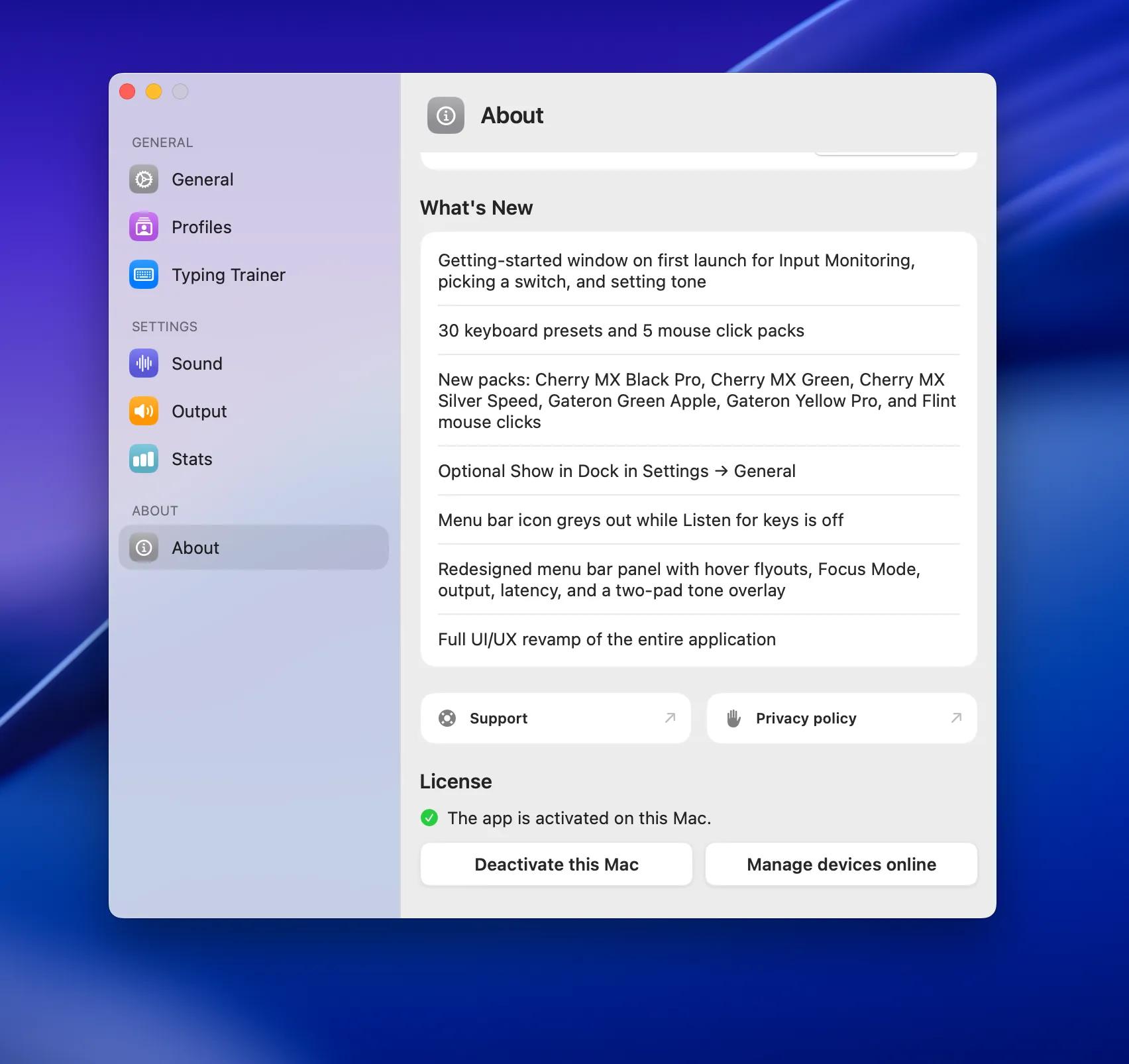Viewport: 1129px width, 1064px height.
Task: Click the 'Redesigned menu bar panel' entry
Action: [679, 580]
